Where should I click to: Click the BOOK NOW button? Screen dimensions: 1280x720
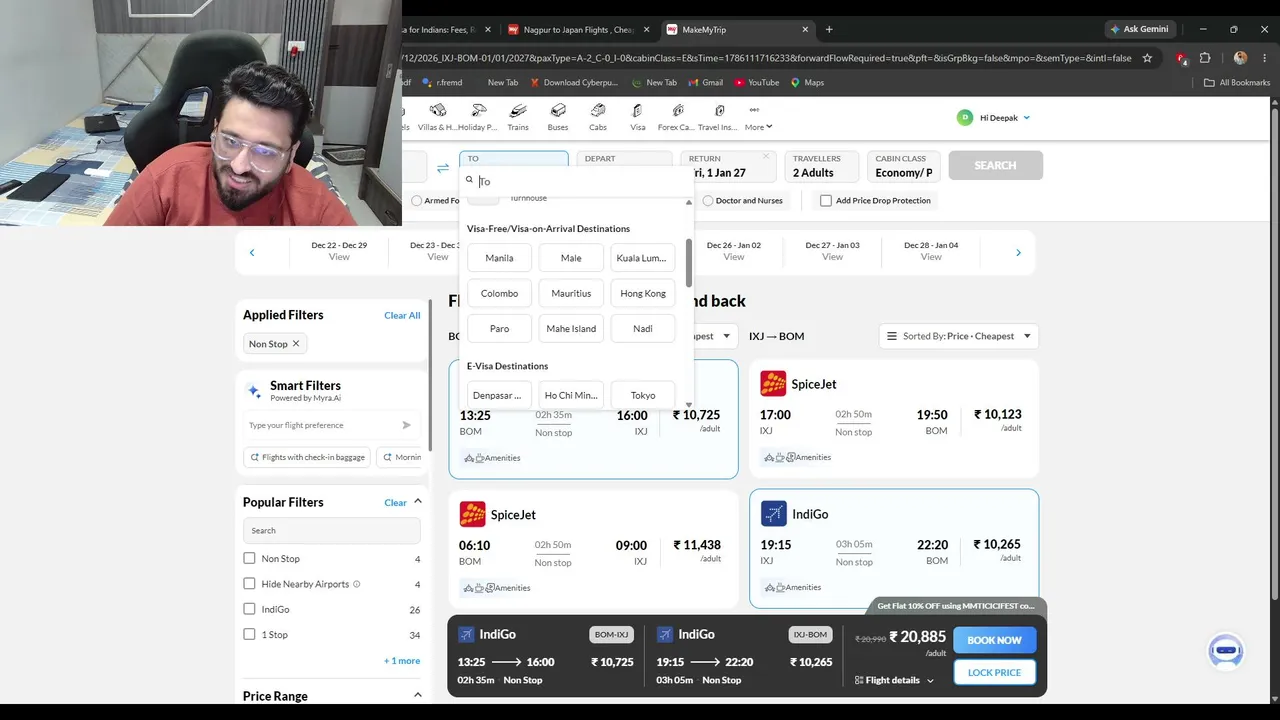tap(994, 640)
